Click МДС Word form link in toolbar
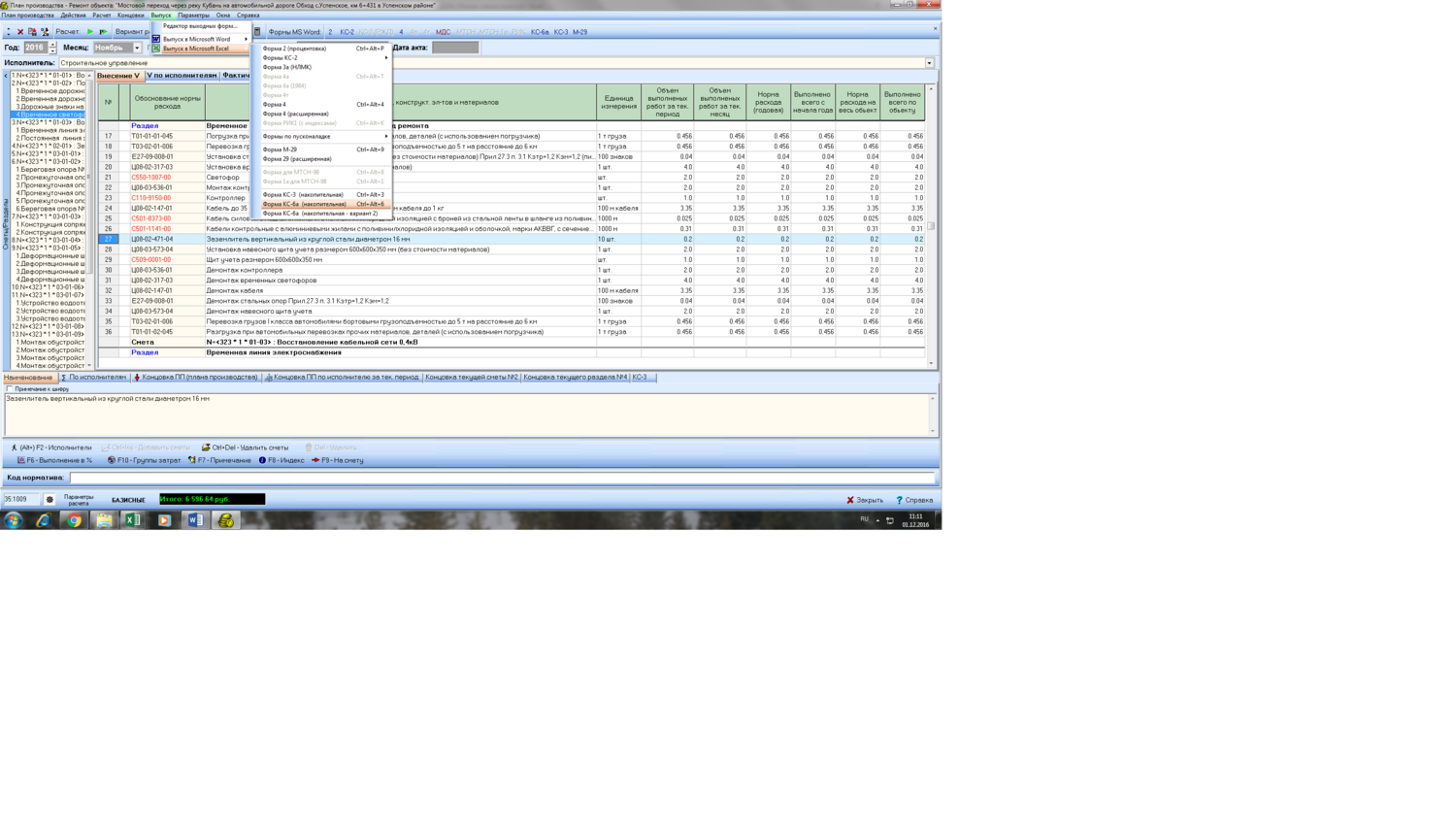This screenshot has width=1456, height=830. click(443, 32)
